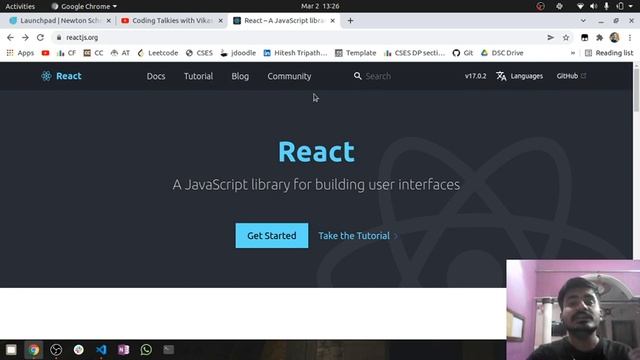Image resolution: width=640 pixels, height=360 pixels.
Task: Select the React JavaScript library tab
Action: coord(284,20)
